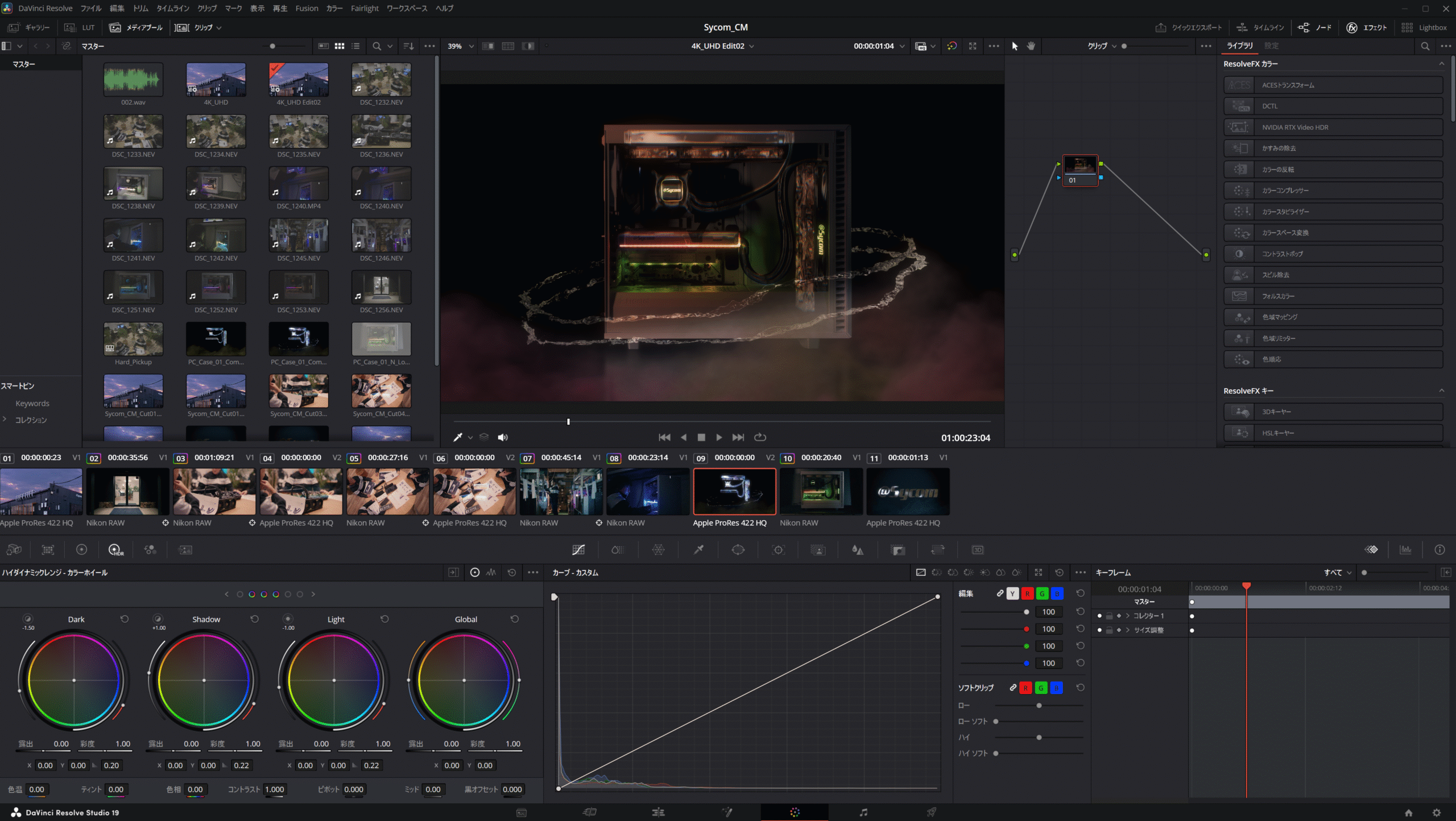Image resolution: width=1456 pixels, height=821 pixels.
Task: Open the Tracker palette icon
Action: [x=778, y=550]
